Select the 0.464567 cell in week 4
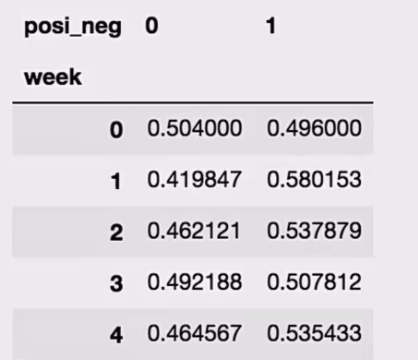Viewport: 418px width, 360px height. coord(194,333)
